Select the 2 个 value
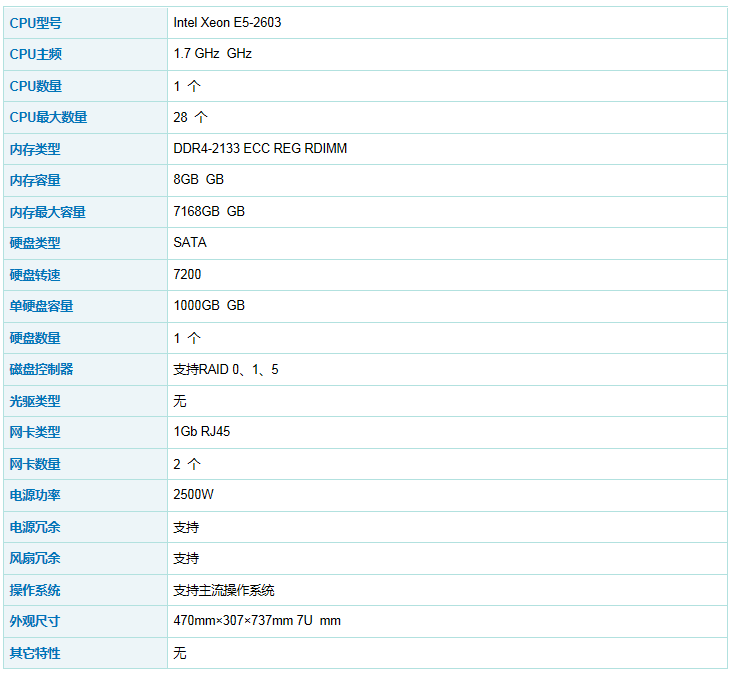Viewport: 734px width, 676px height. click(187, 464)
